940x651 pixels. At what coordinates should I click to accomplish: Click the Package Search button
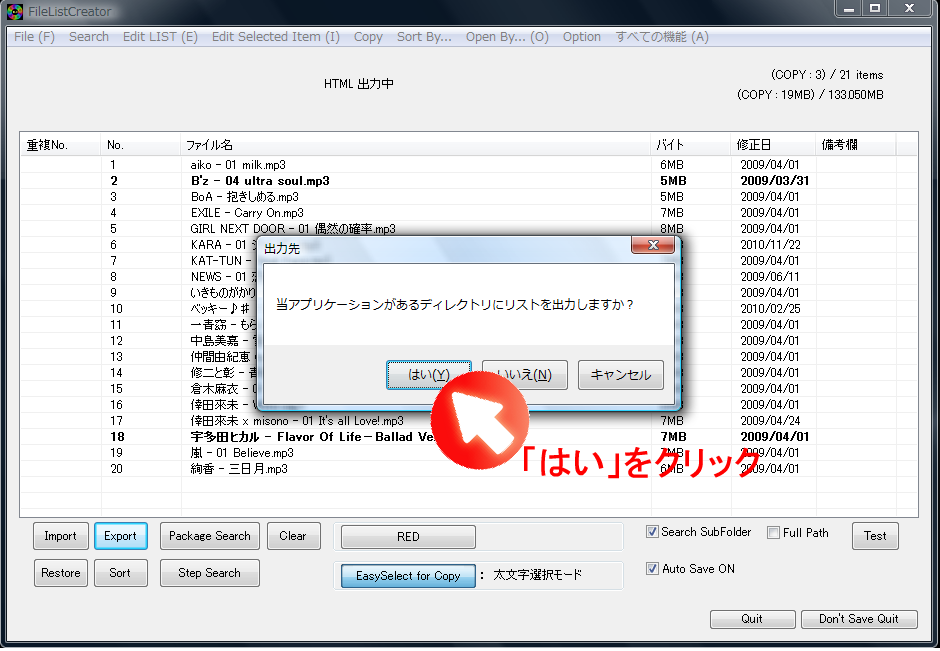pyautogui.click(x=209, y=536)
